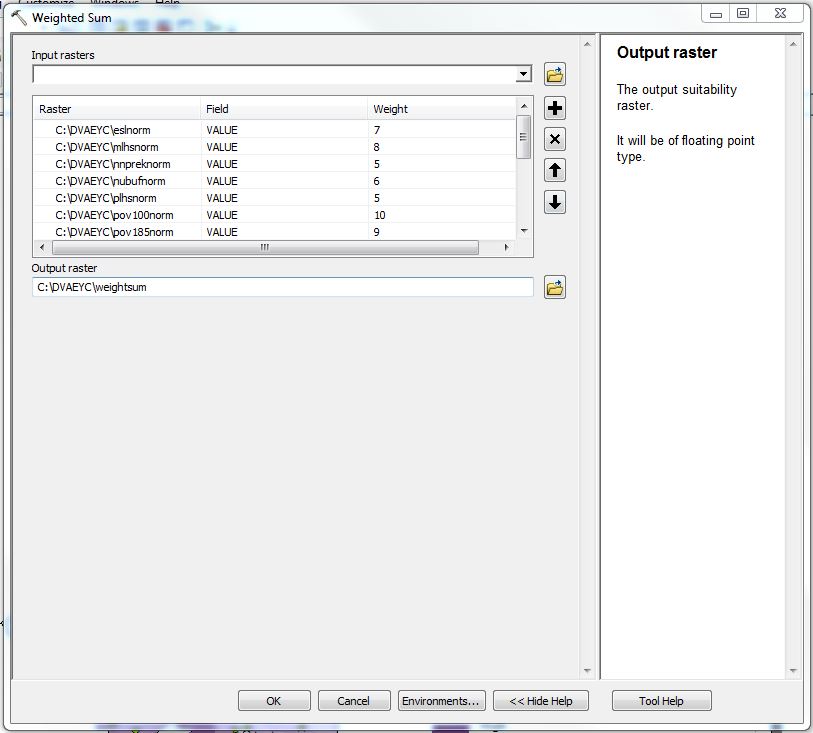Click the Hide Help button
The image size is (813, 733).
pyautogui.click(x=541, y=701)
